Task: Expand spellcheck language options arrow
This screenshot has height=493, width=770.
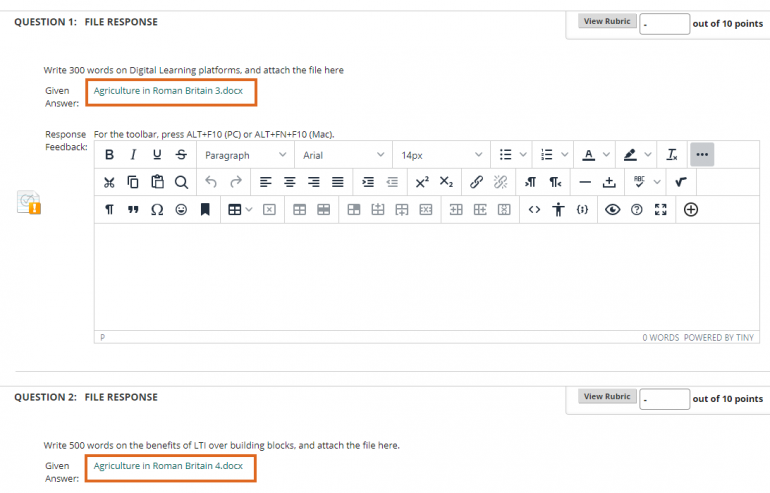Action: 657,183
